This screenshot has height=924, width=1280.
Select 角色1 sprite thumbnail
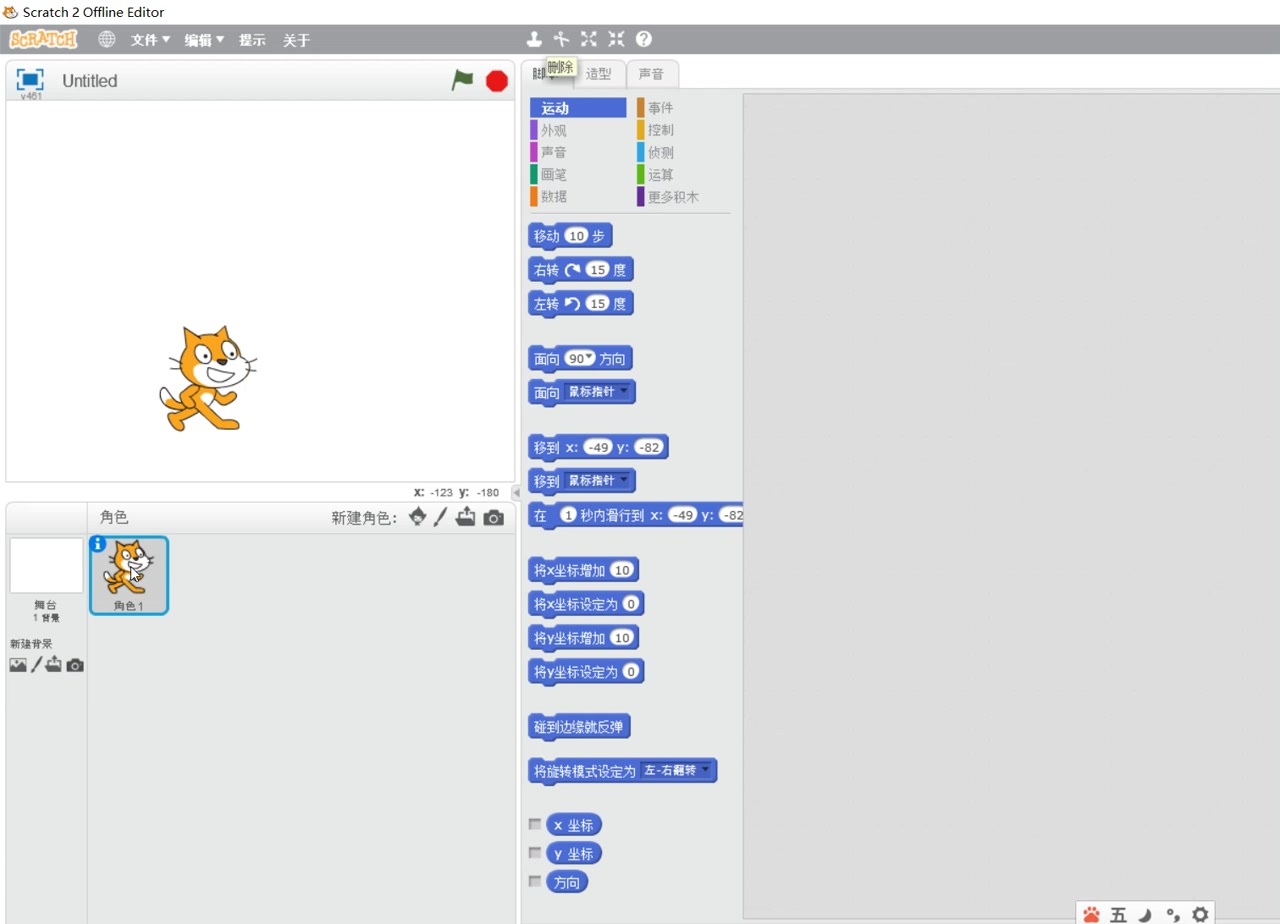click(x=129, y=575)
